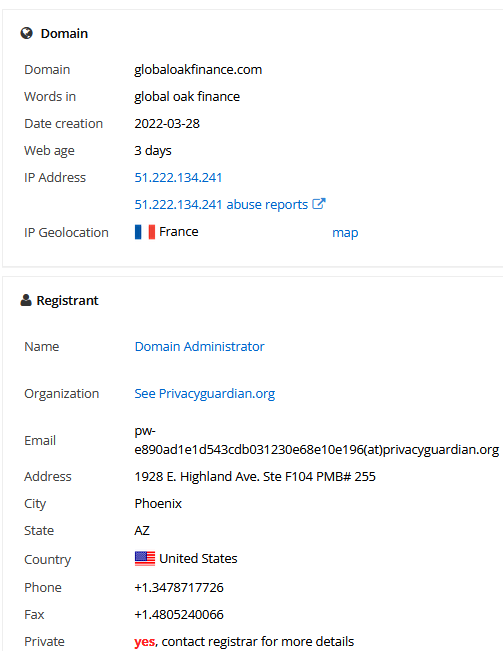Click the Domain section heading text
Image resolution: width=503 pixels, height=651 pixels.
click(64, 33)
